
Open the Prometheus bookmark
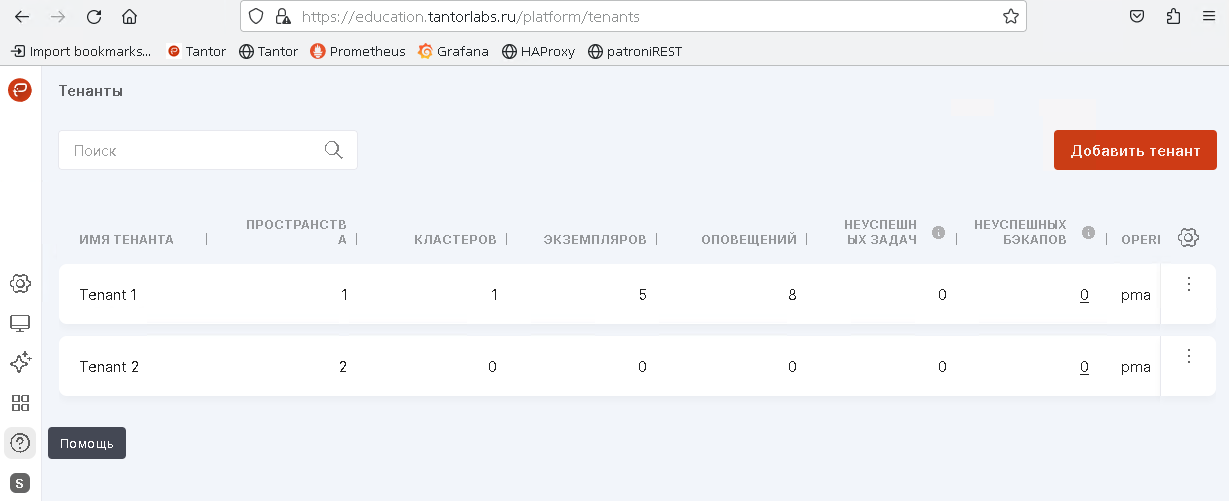[x=357, y=51]
